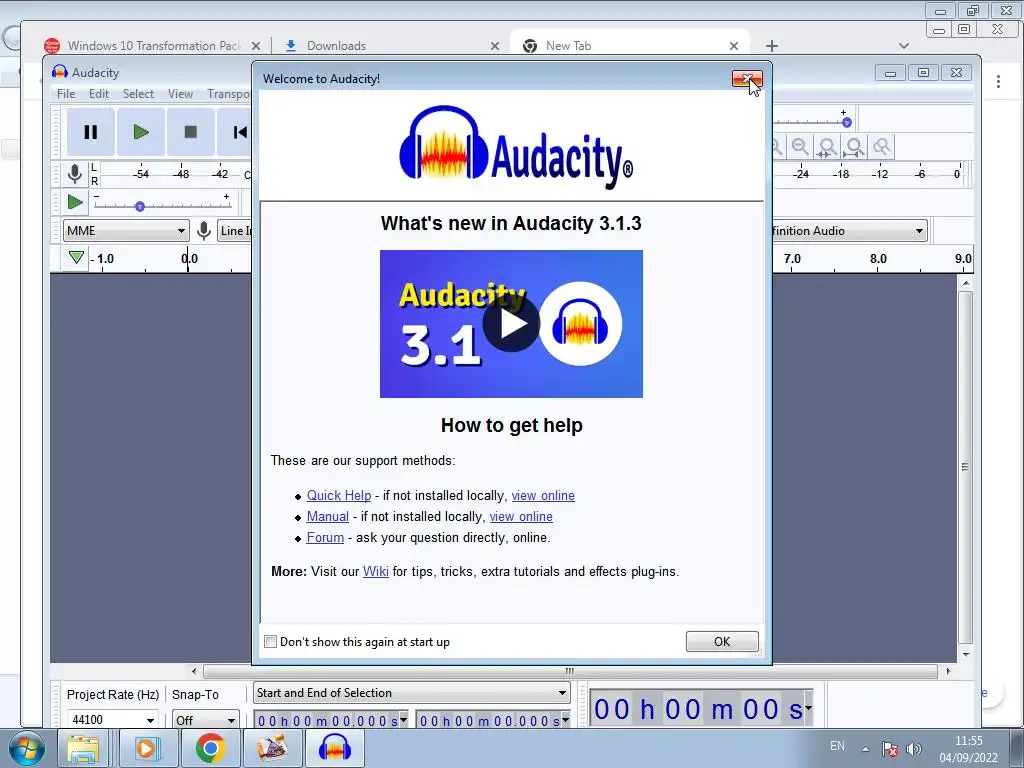Screen dimensions: 1024x768
Task: Open audio position time format arrow
Action: pyautogui.click(x=808, y=708)
